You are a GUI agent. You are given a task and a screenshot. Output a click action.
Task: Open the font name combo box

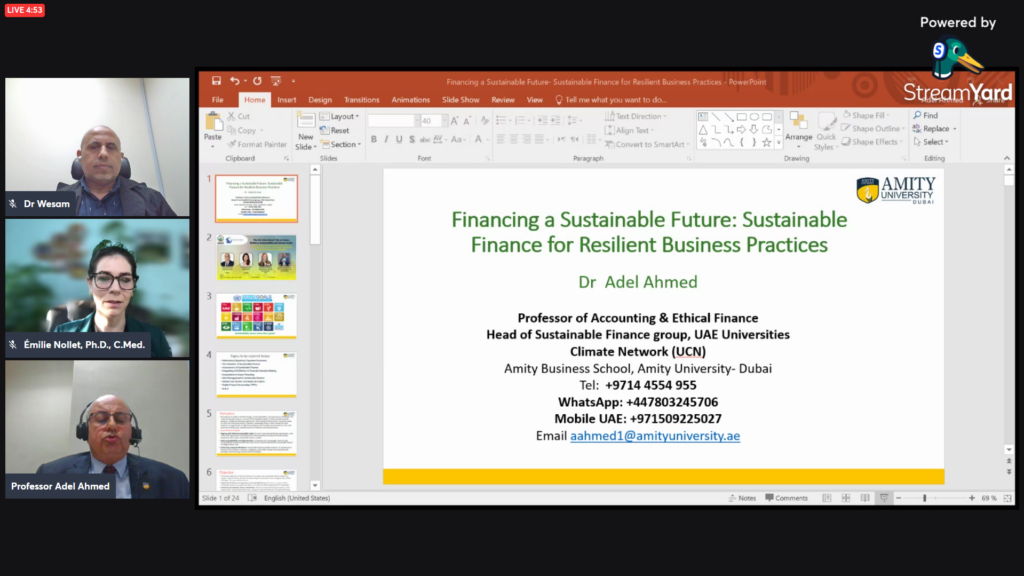[393, 121]
